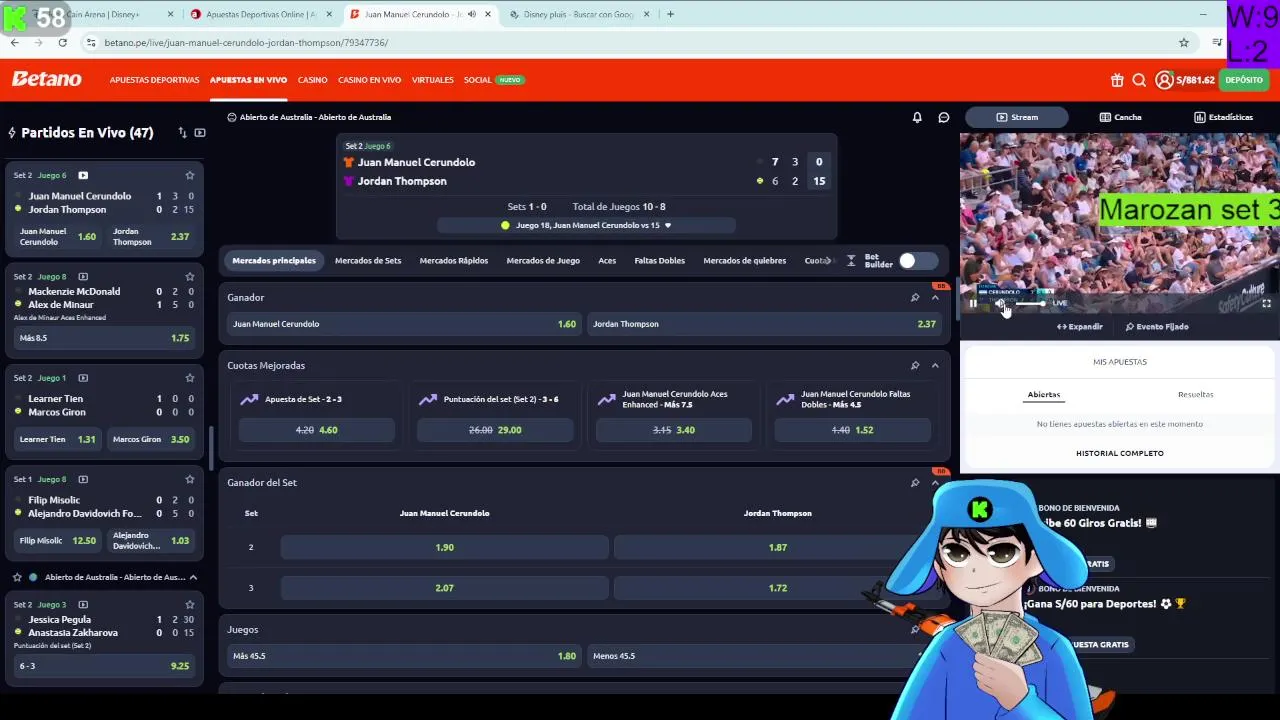Select Mercados Rápidos tab
1280x720 pixels.
[x=454, y=260]
